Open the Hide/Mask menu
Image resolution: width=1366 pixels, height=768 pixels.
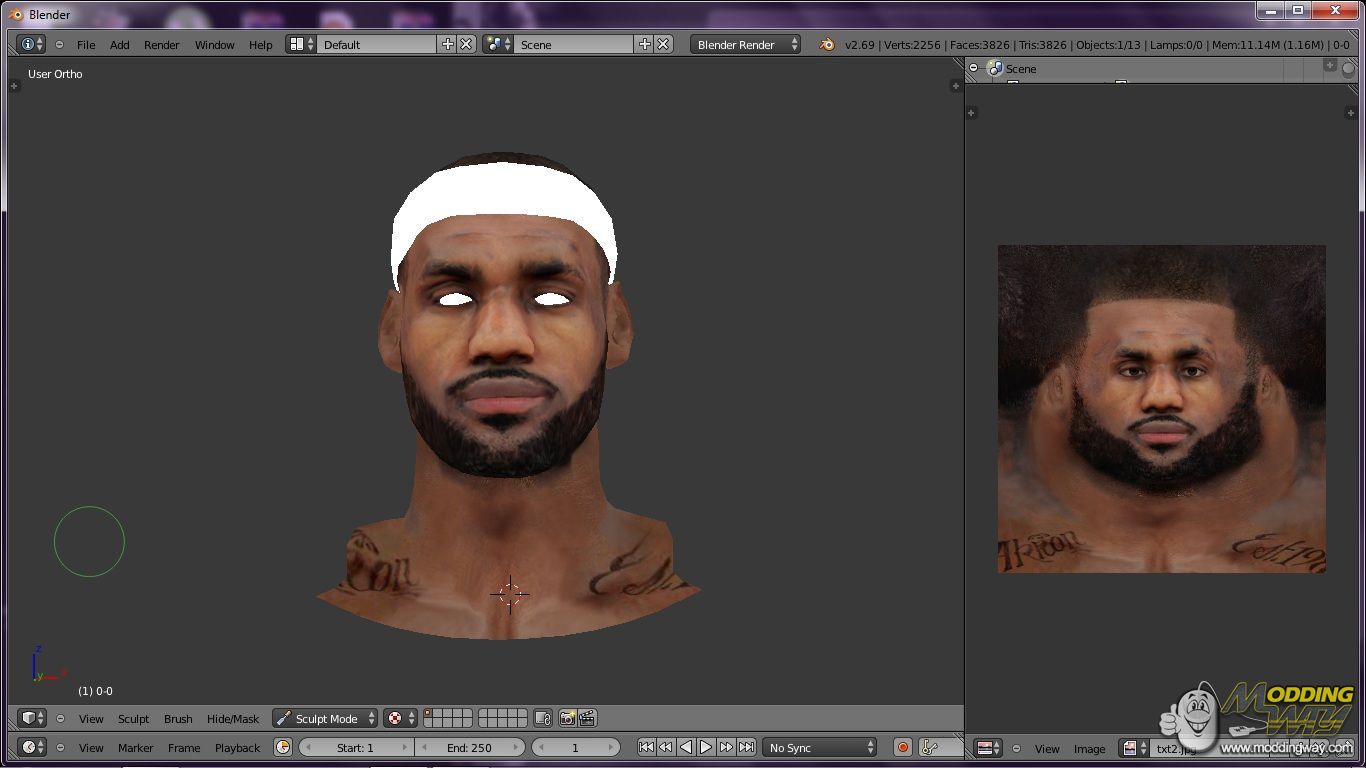(232, 718)
